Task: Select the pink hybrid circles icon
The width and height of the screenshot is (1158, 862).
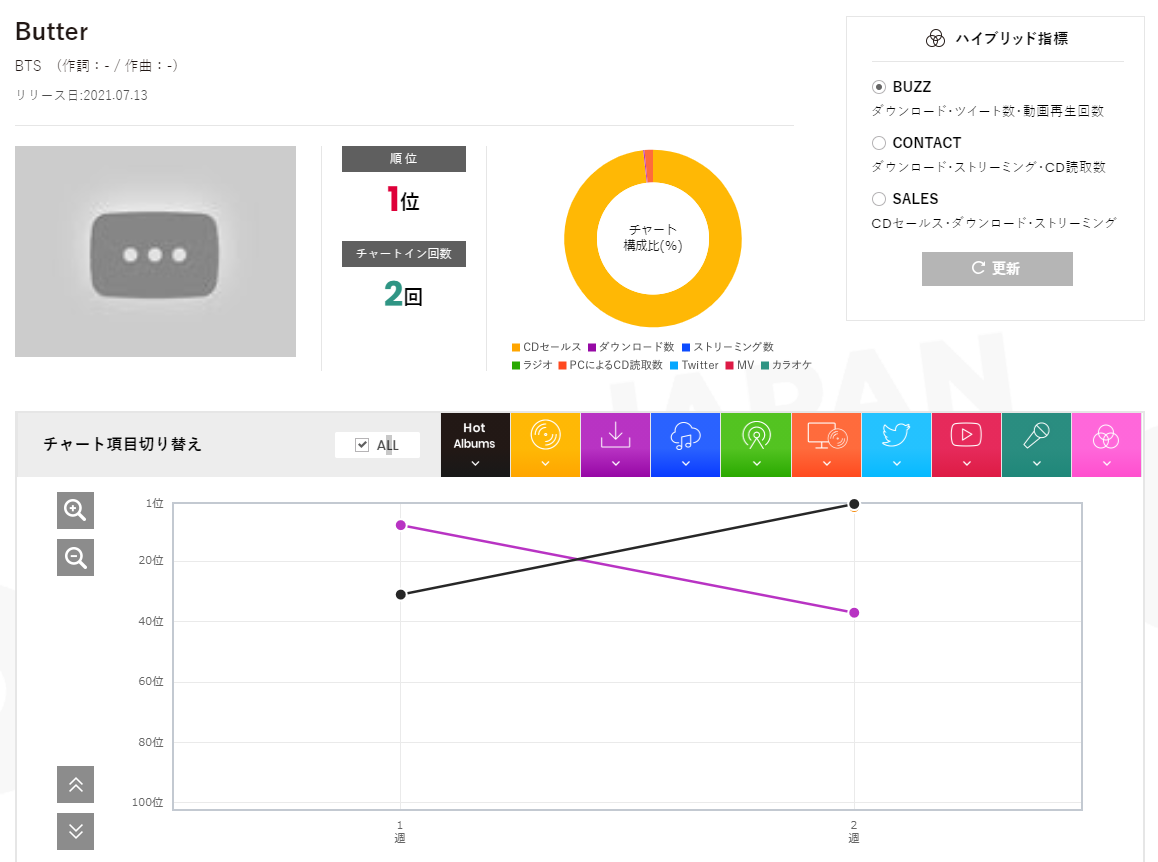Action: 1106,437
